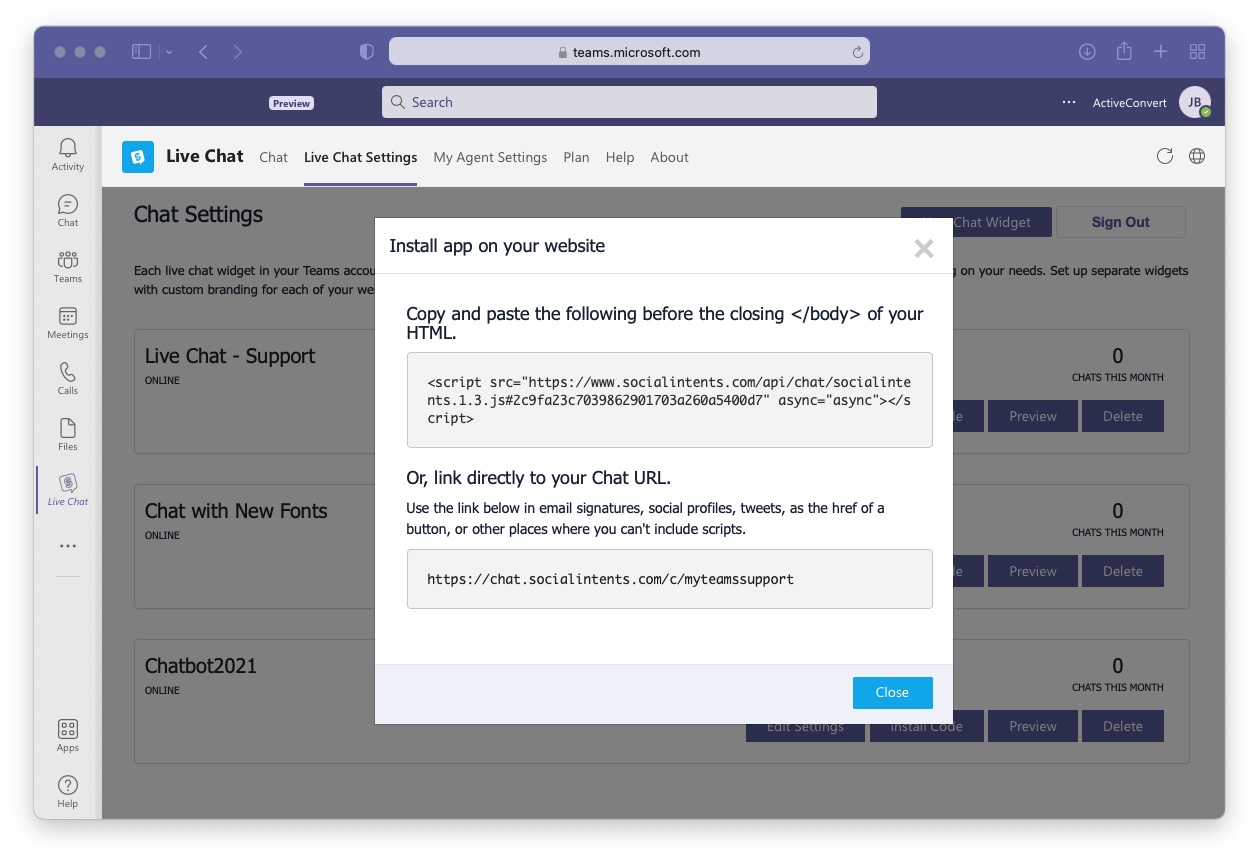Open the Calls phone icon

pos(68,378)
